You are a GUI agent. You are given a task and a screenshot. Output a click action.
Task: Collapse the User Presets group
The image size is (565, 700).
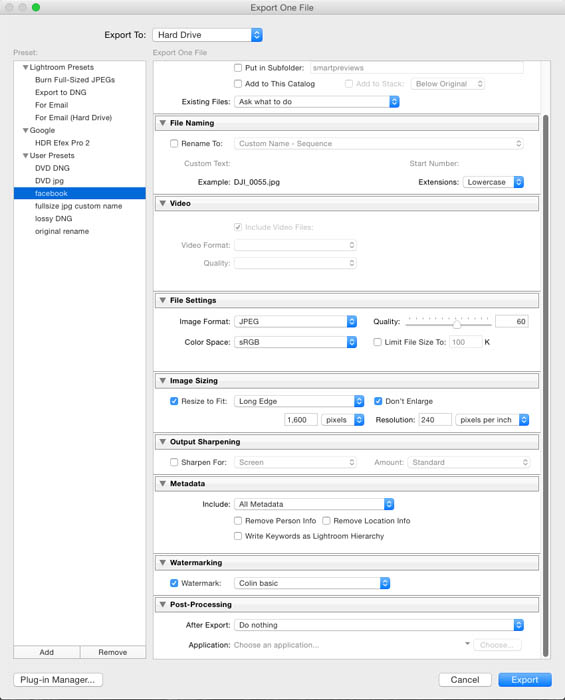coord(25,156)
